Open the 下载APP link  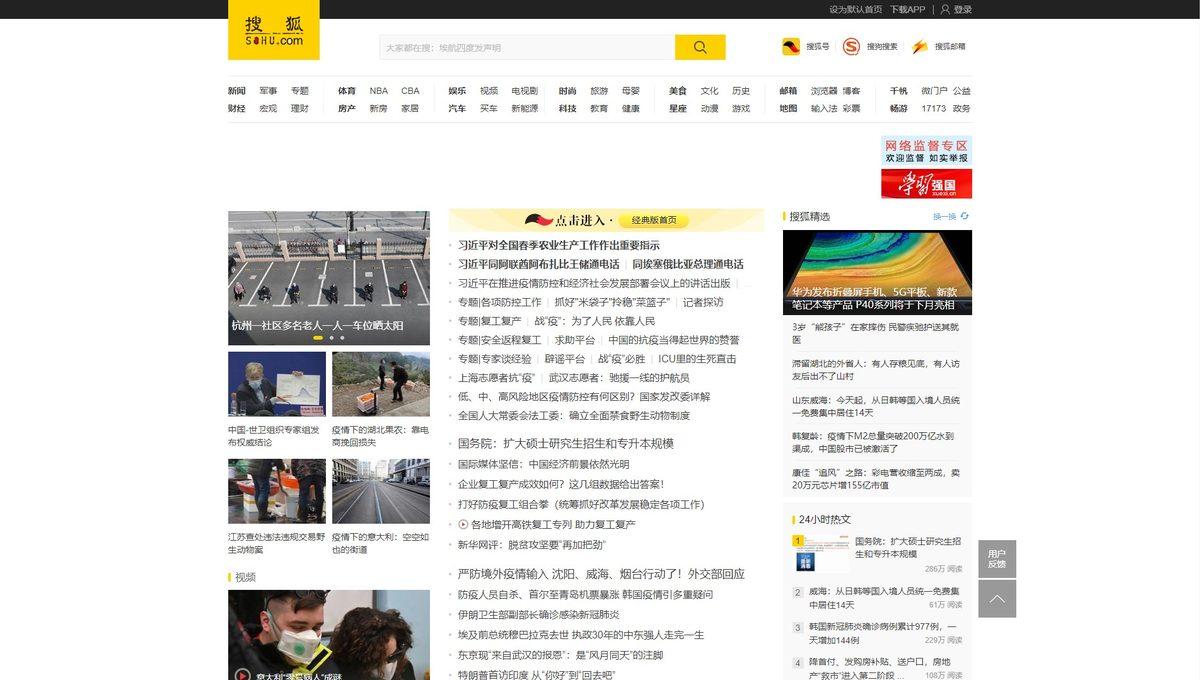(x=907, y=9)
